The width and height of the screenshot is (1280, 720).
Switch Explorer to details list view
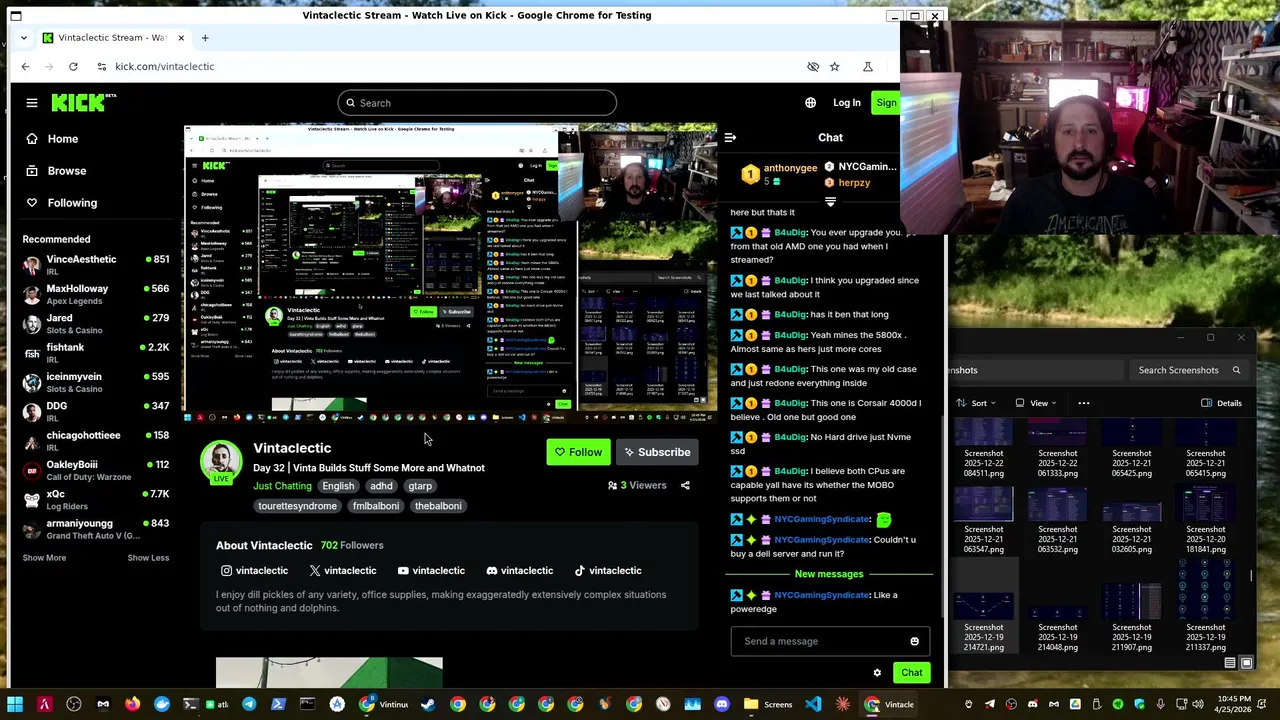[1230, 663]
